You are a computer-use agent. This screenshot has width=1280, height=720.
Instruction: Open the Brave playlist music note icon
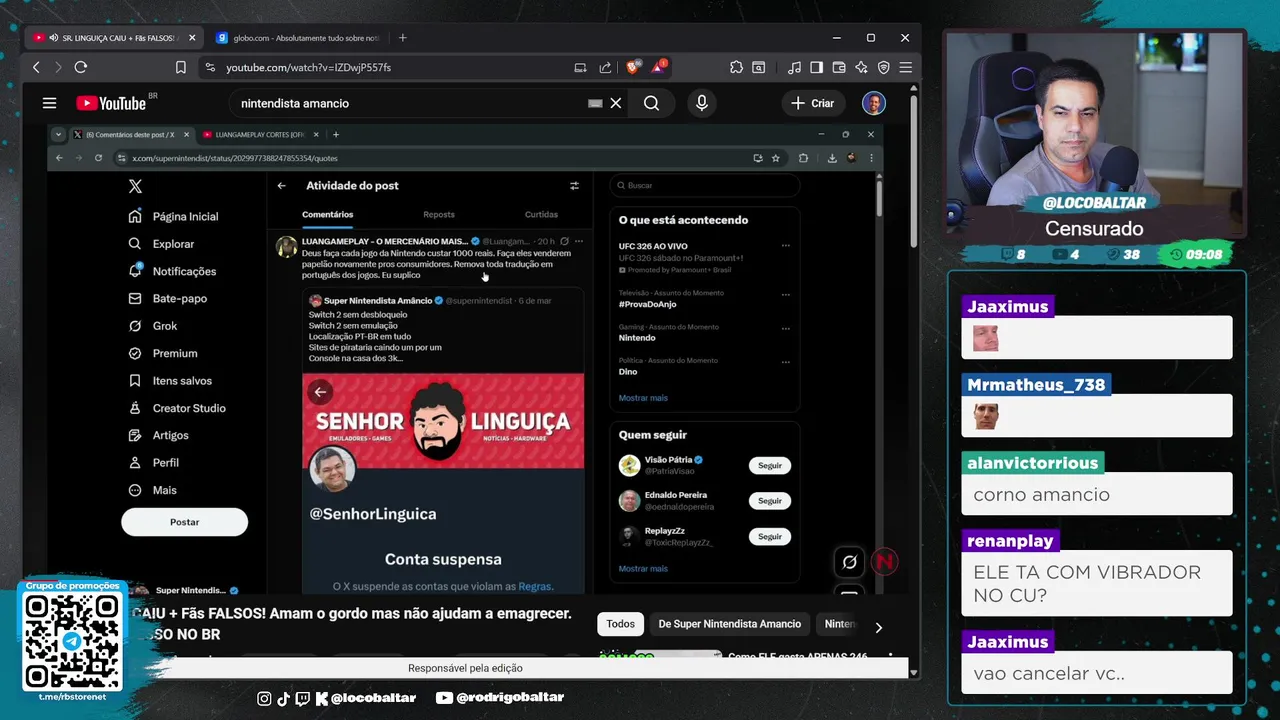pyautogui.click(x=794, y=67)
